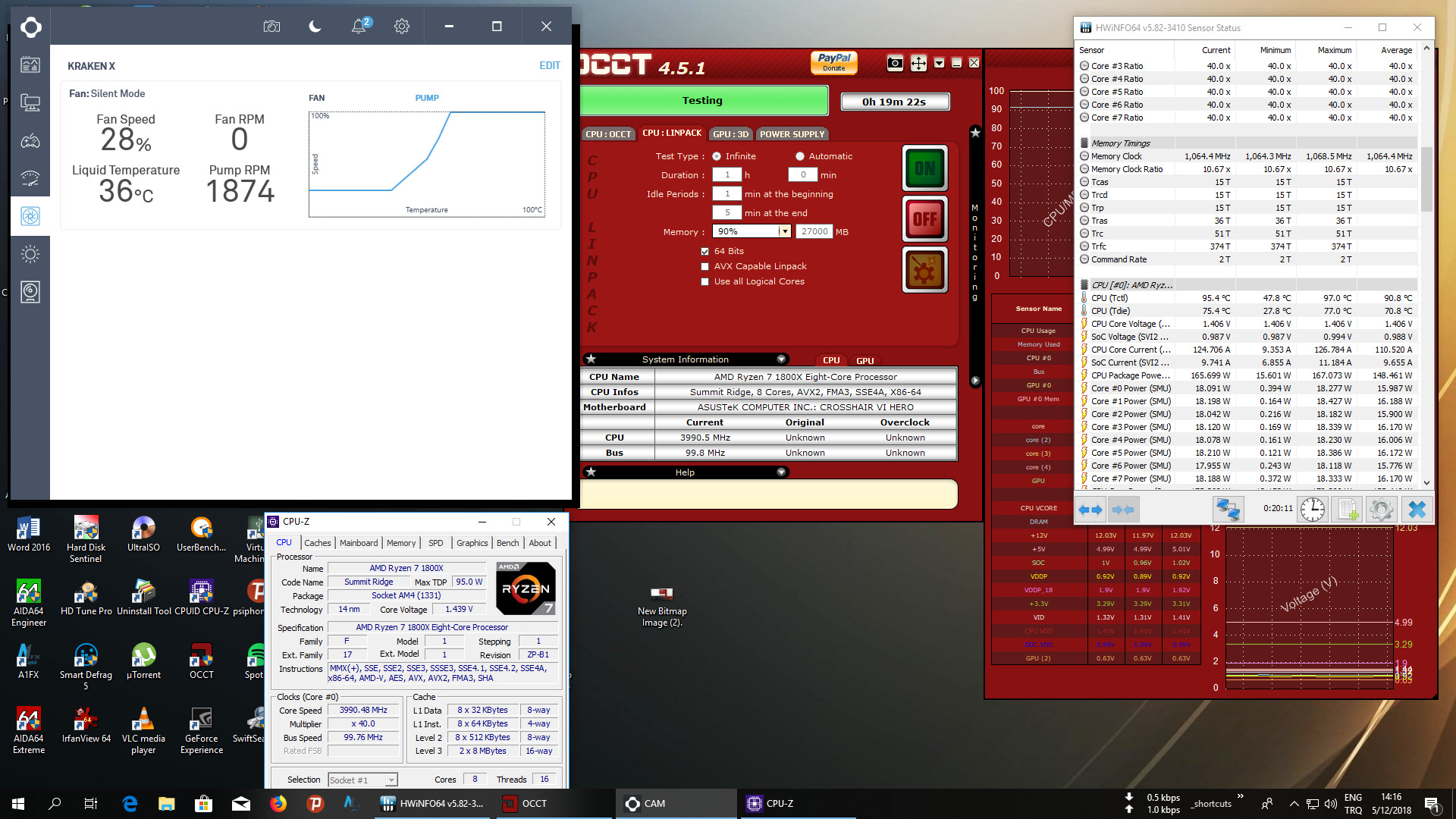1456x819 pixels.
Task: Open File Explorer from the taskbar
Action: coord(167,804)
